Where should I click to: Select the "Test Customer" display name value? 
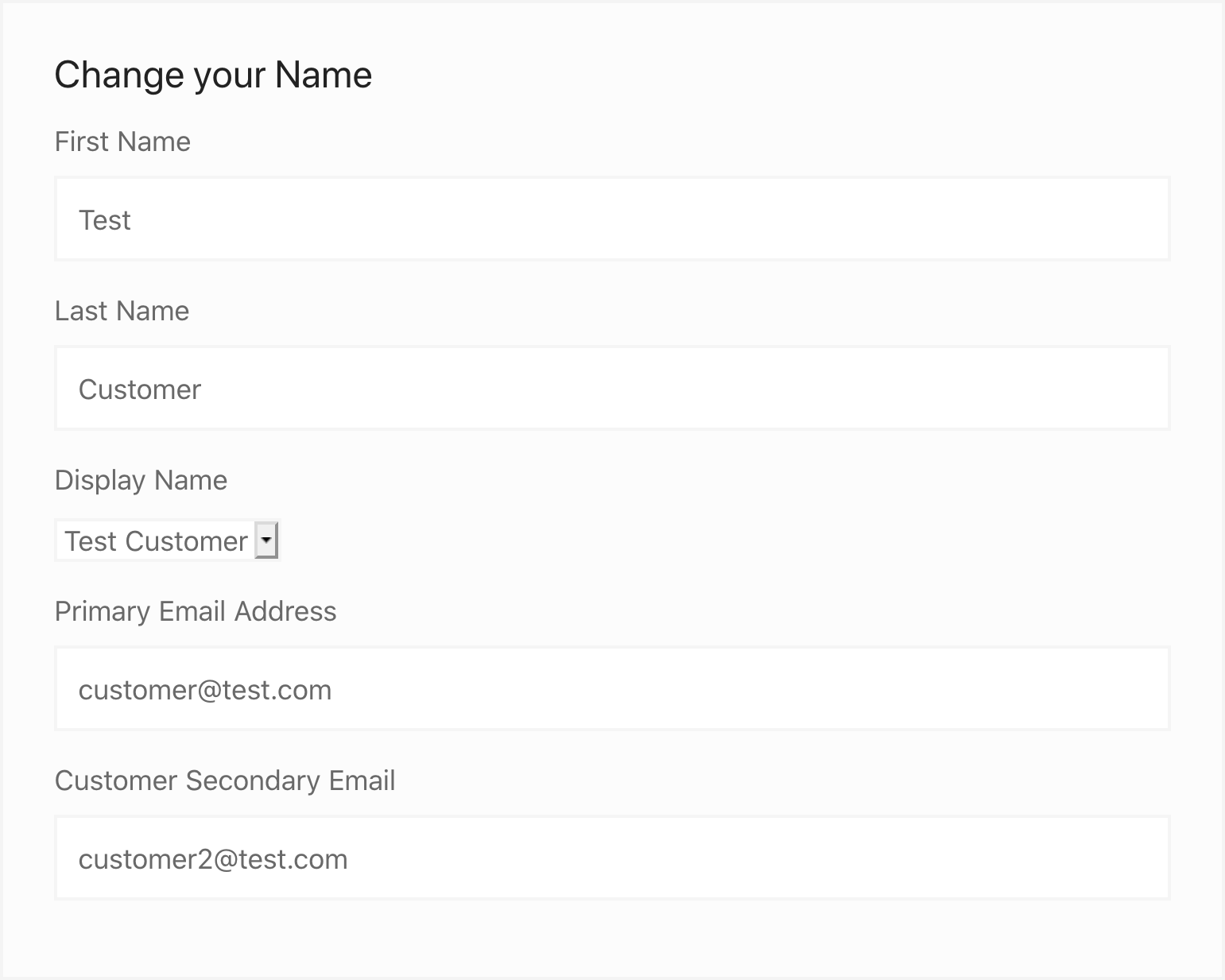click(156, 541)
